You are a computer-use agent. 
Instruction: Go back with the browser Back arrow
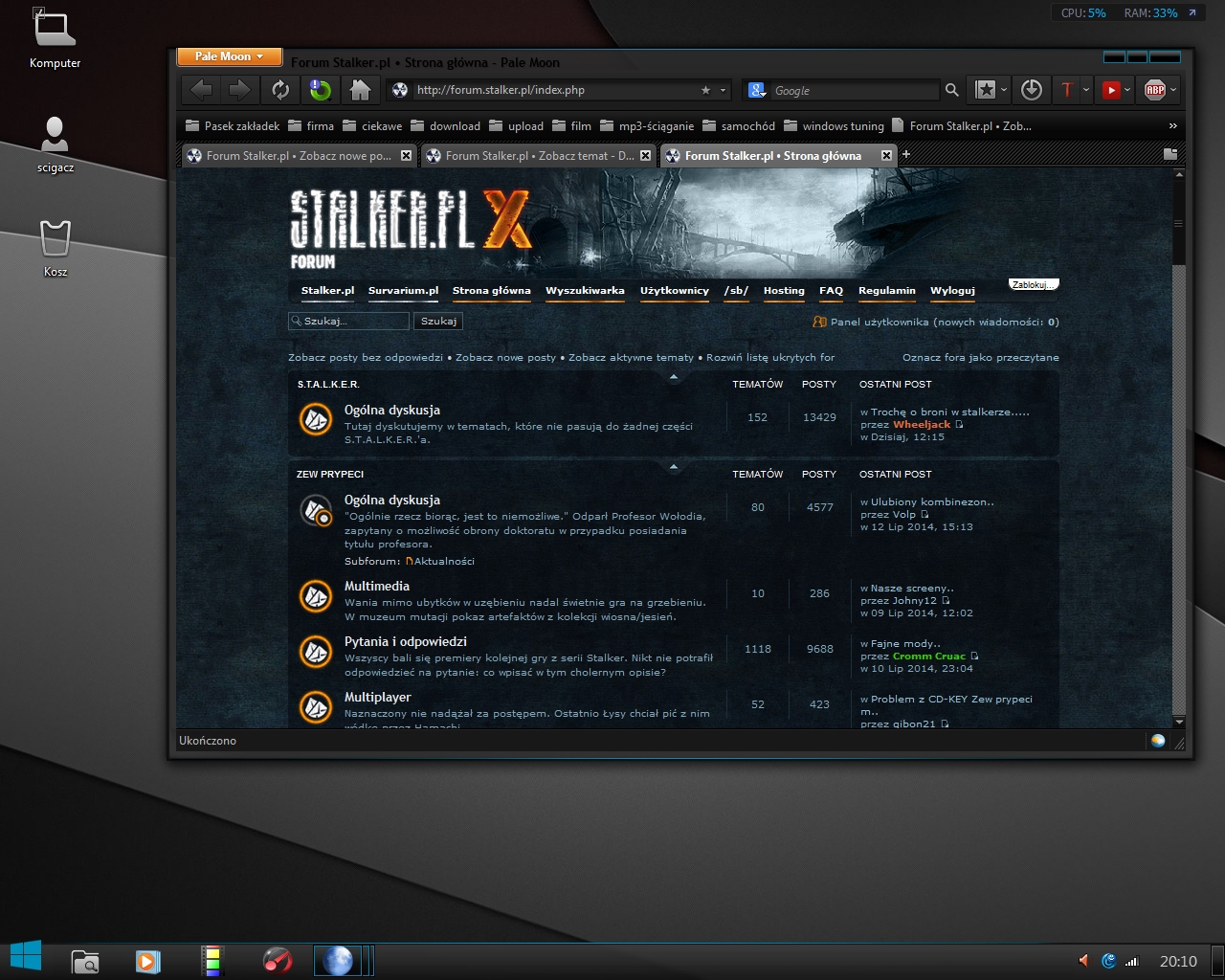(x=201, y=90)
